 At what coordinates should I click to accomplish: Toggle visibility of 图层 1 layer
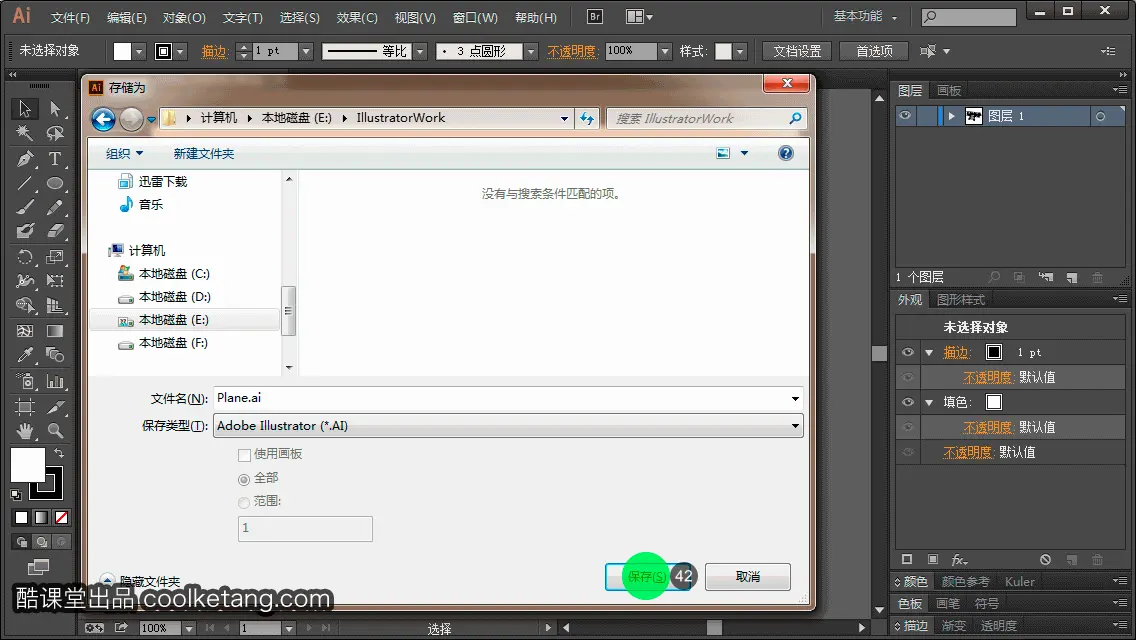(905, 115)
